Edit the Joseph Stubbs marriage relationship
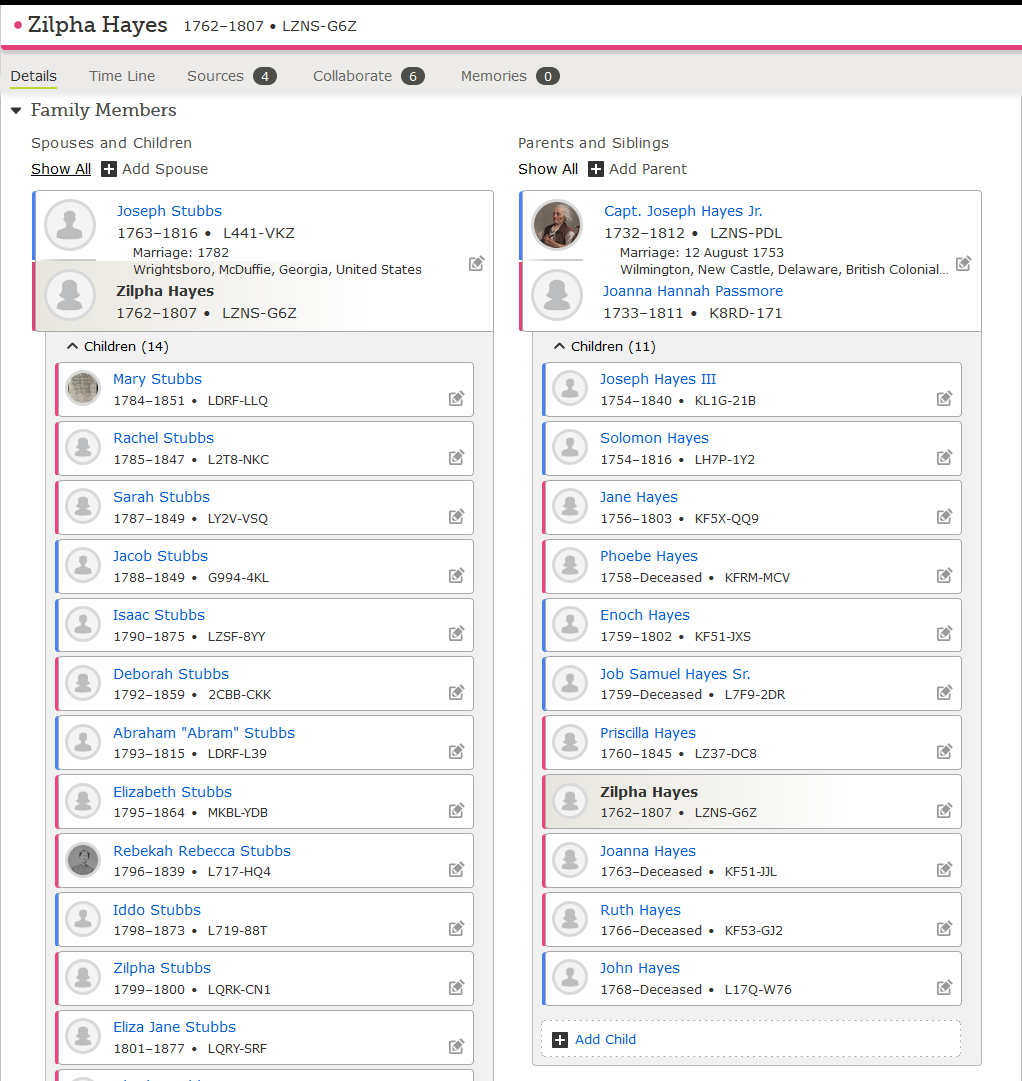Screen dimensions: 1022x1081 click(x=477, y=264)
